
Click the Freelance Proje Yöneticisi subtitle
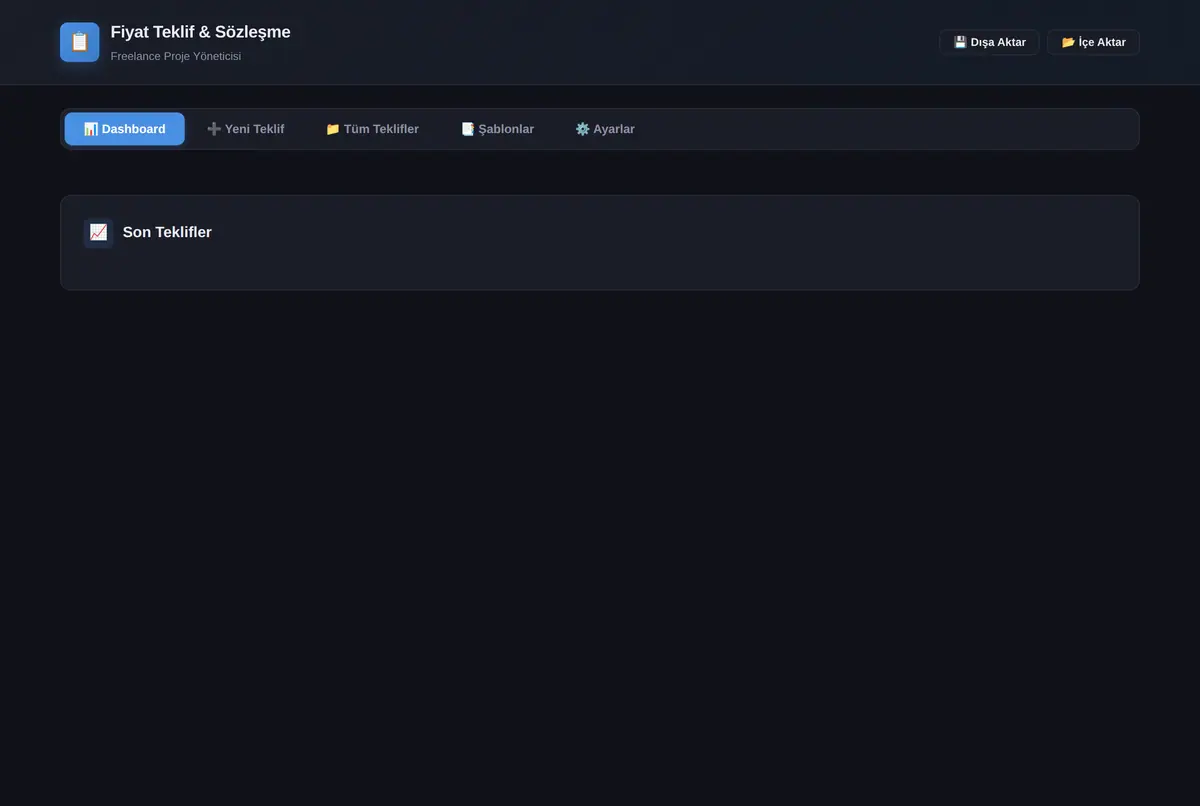pyautogui.click(x=176, y=56)
